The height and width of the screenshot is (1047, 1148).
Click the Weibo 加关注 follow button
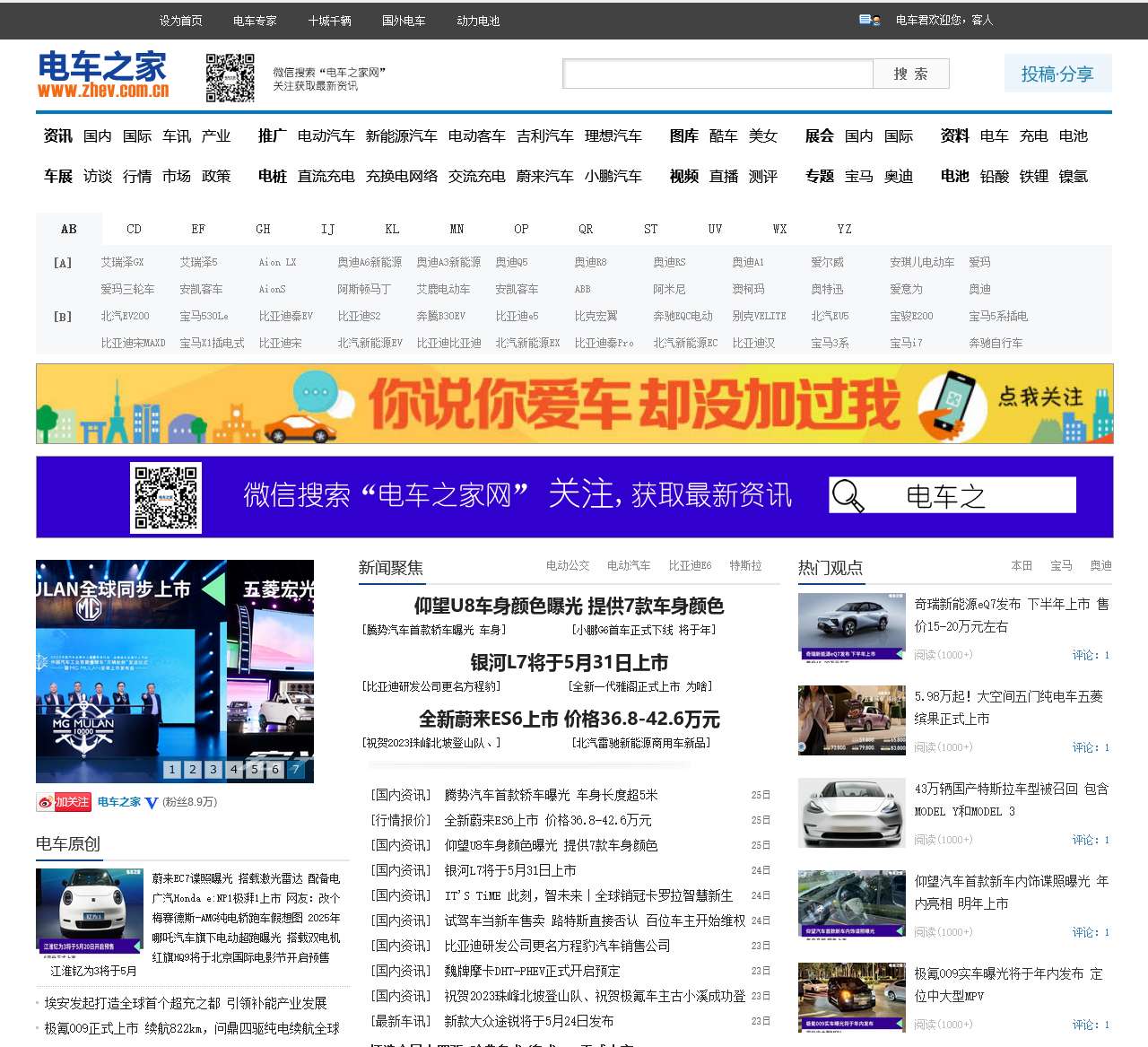[64, 802]
